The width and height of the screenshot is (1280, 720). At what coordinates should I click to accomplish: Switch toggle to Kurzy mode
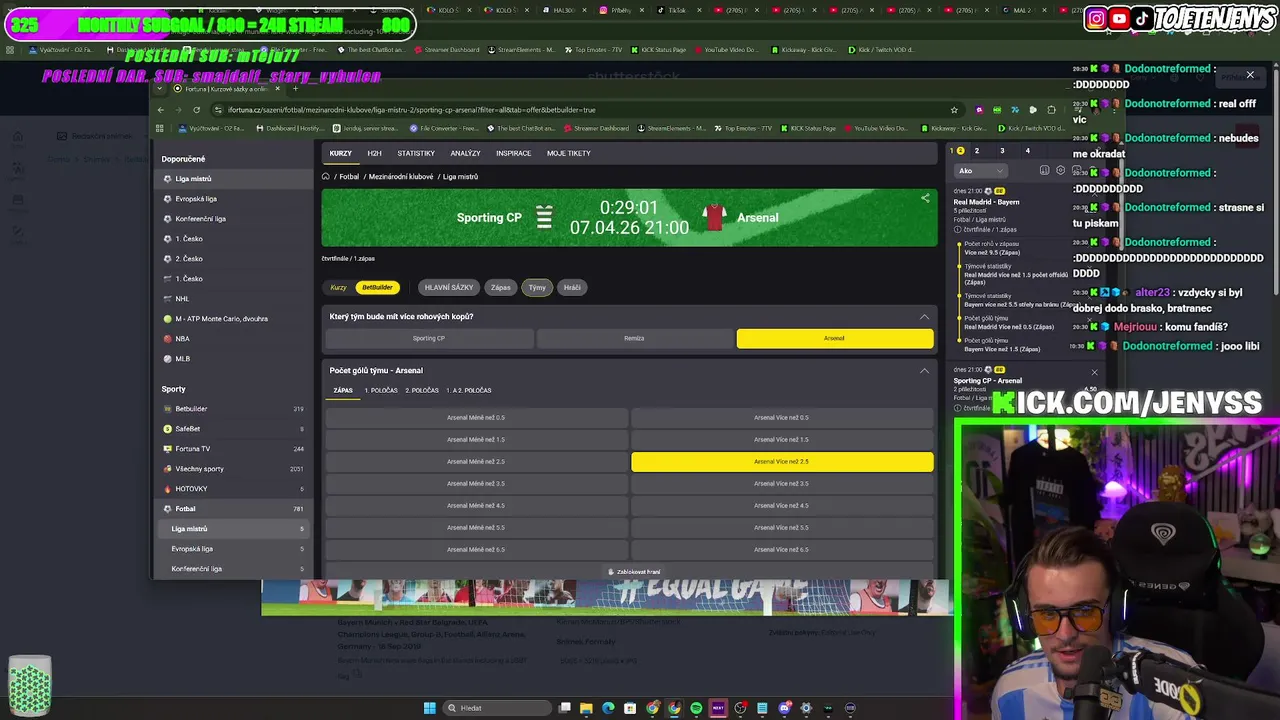point(338,288)
